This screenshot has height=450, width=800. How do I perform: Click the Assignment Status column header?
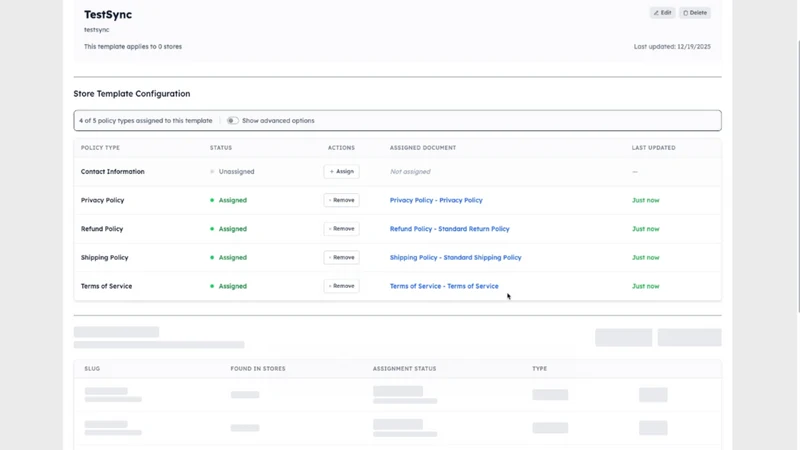click(x=404, y=368)
